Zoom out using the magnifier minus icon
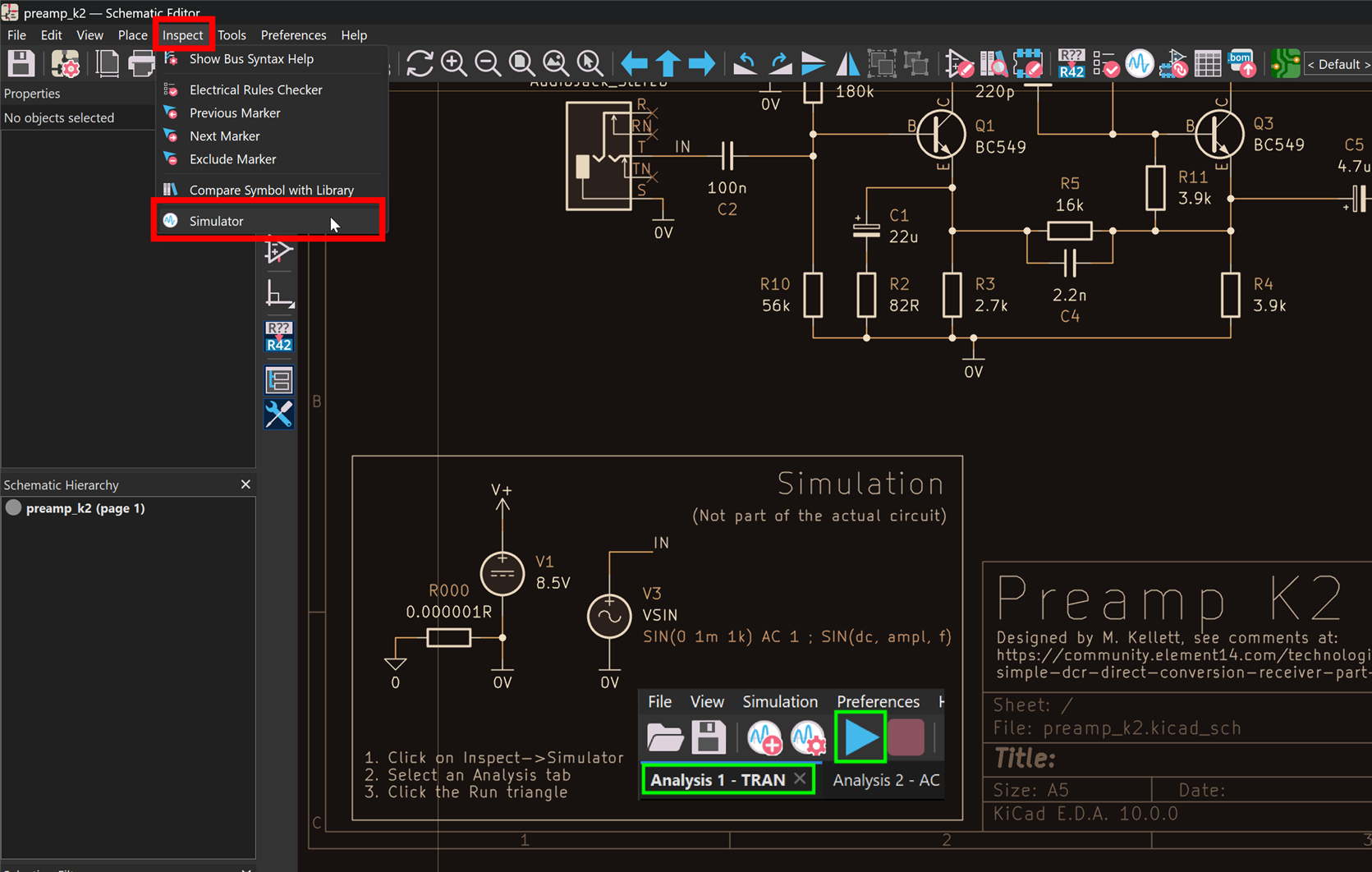Image resolution: width=1372 pixels, height=872 pixels. [x=488, y=63]
